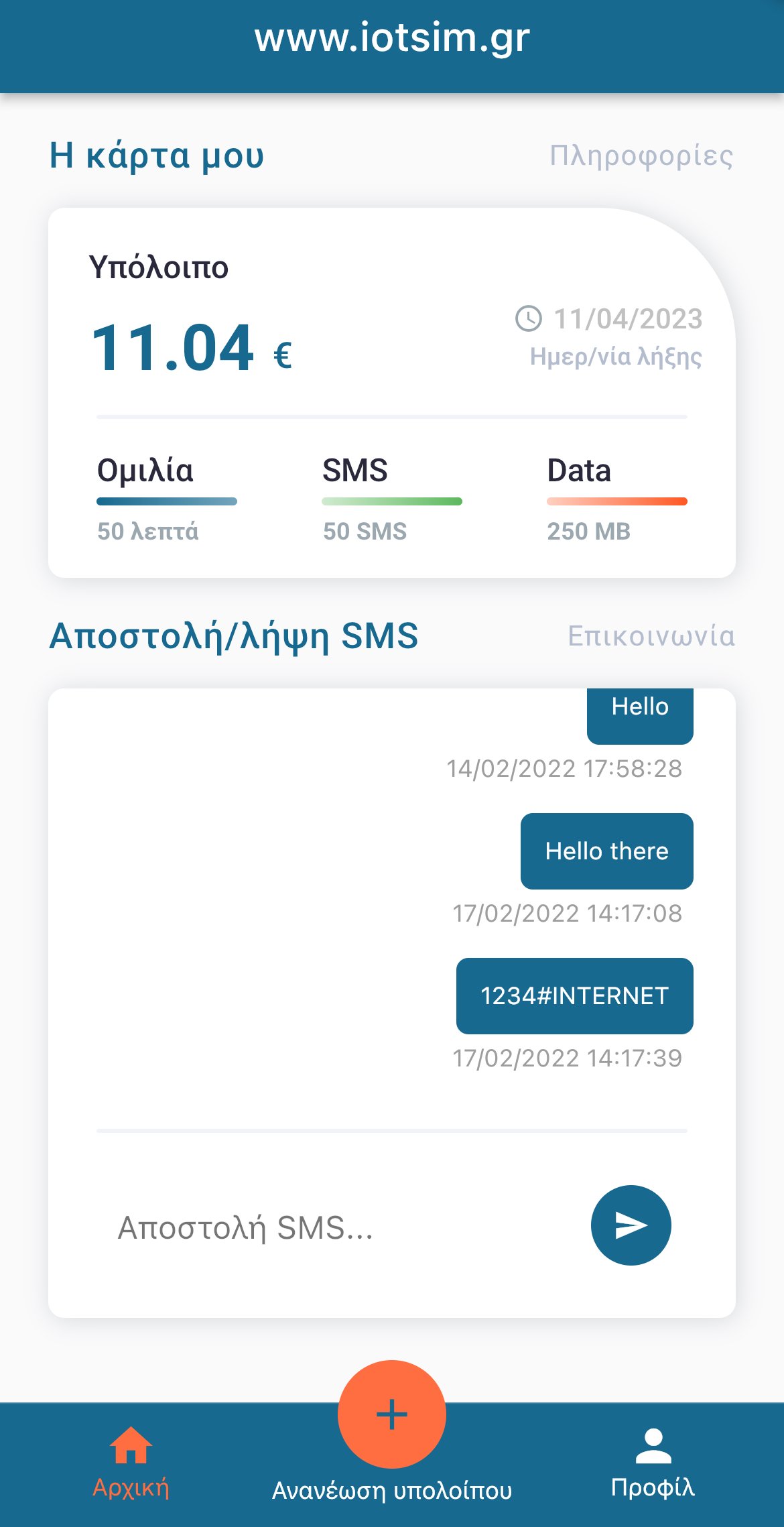Select the 1234#INTERNET message bubble
Screen dimensions: 784x1527
click(x=575, y=996)
